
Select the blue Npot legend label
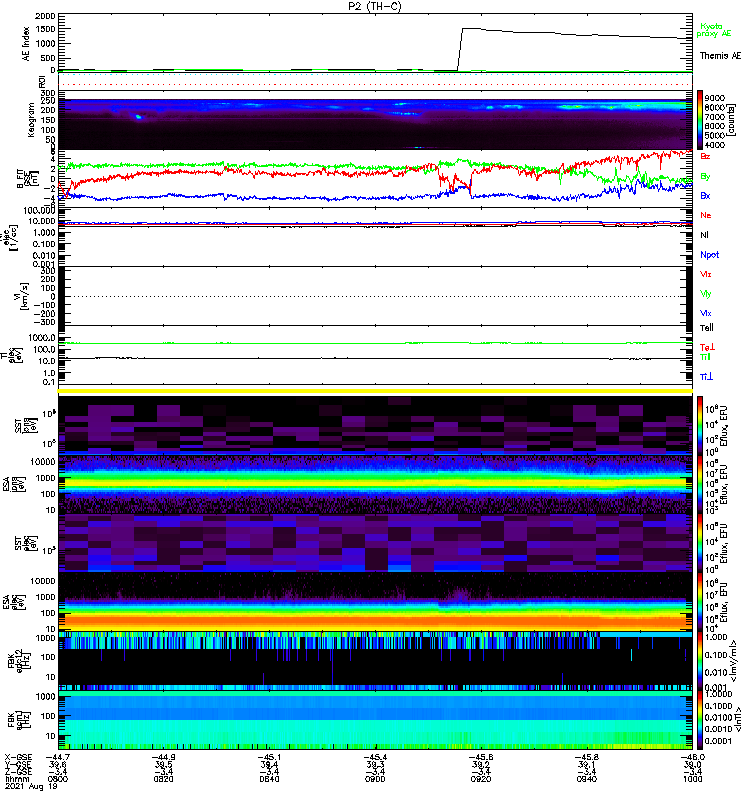[x=709, y=255]
